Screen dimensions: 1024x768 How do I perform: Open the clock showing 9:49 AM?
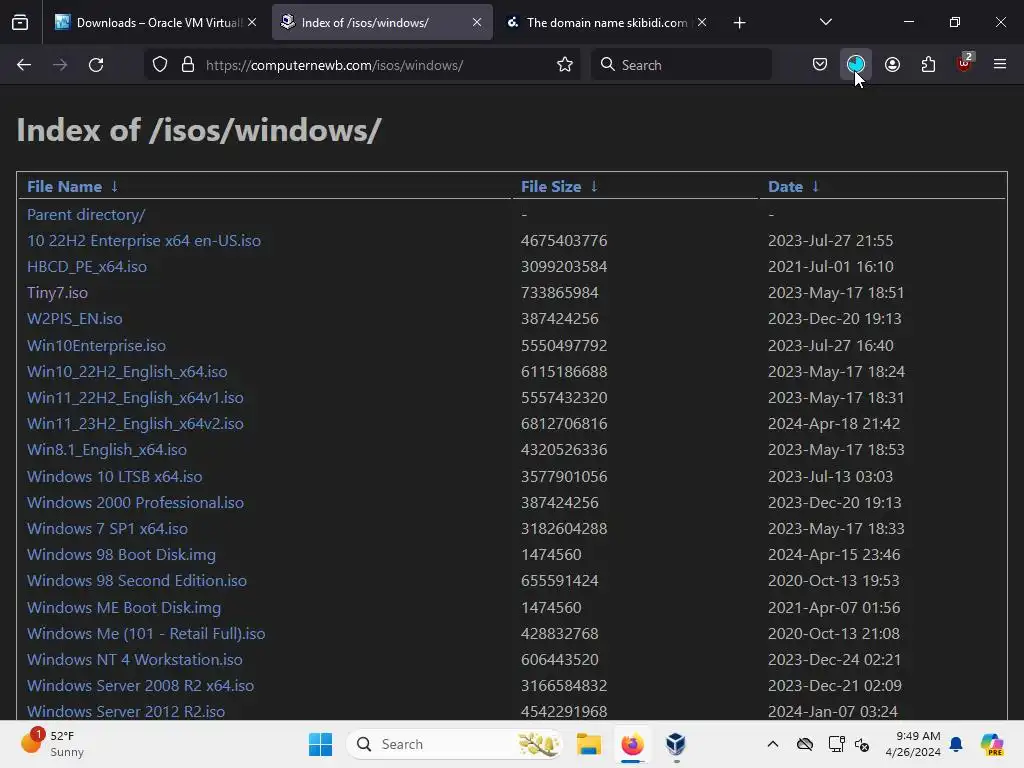[913, 744]
